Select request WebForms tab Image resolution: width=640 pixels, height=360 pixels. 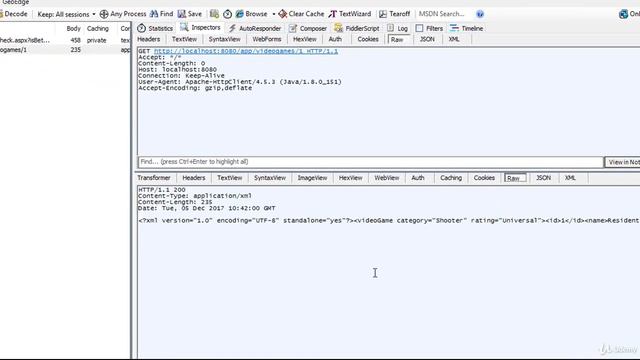tap(267, 39)
